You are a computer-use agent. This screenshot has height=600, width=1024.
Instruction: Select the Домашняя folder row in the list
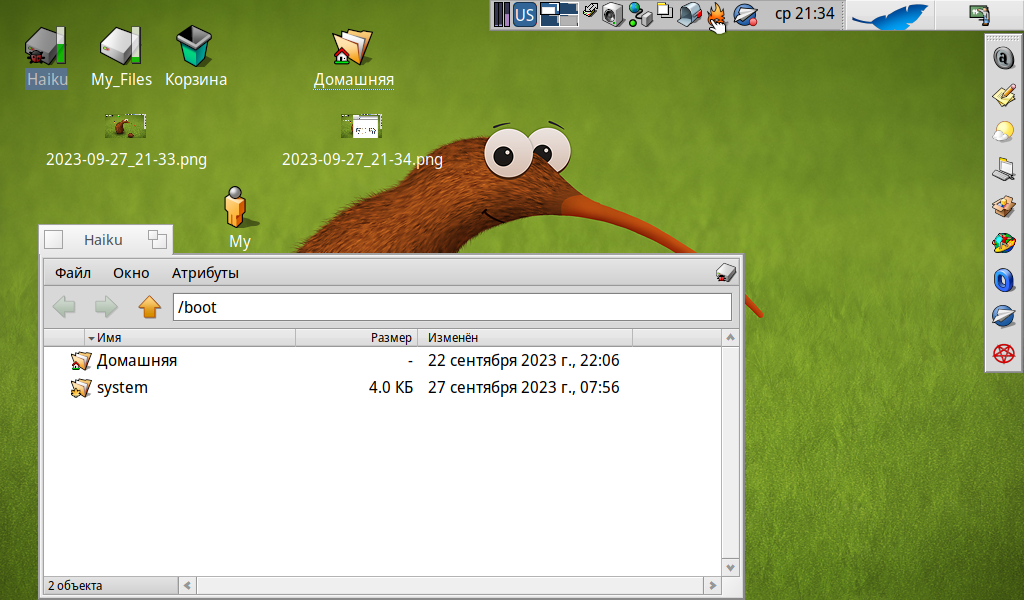pos(383,360)
